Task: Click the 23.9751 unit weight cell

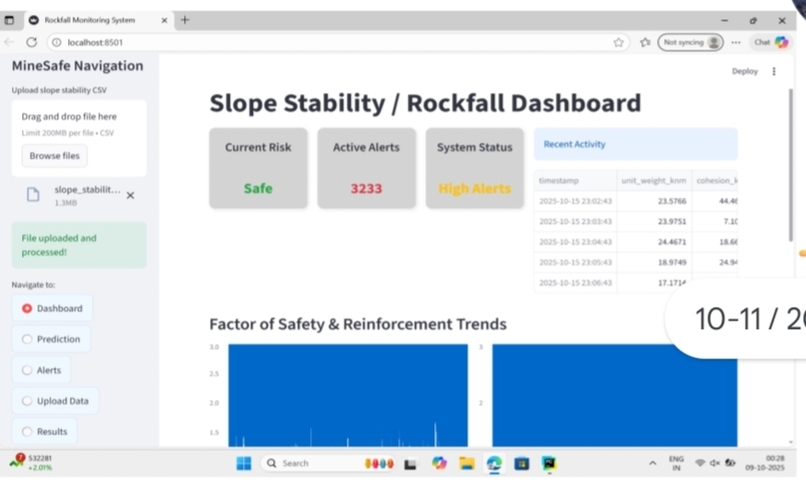Action: point(654,222)
